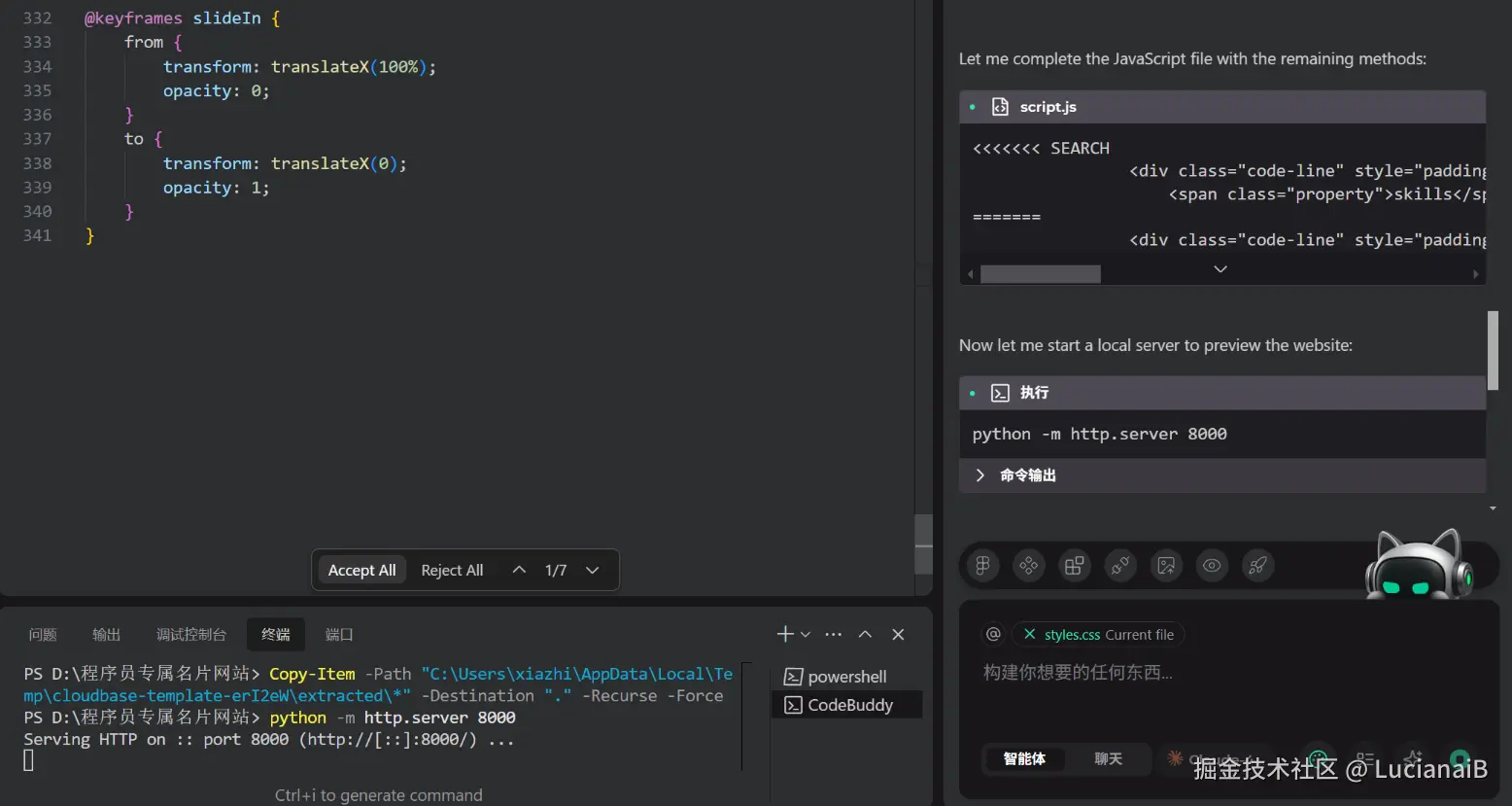The height and width of the screenshot is (806, 1512).
Task: Open the blocks grid icon
Action: [1074, 566]
